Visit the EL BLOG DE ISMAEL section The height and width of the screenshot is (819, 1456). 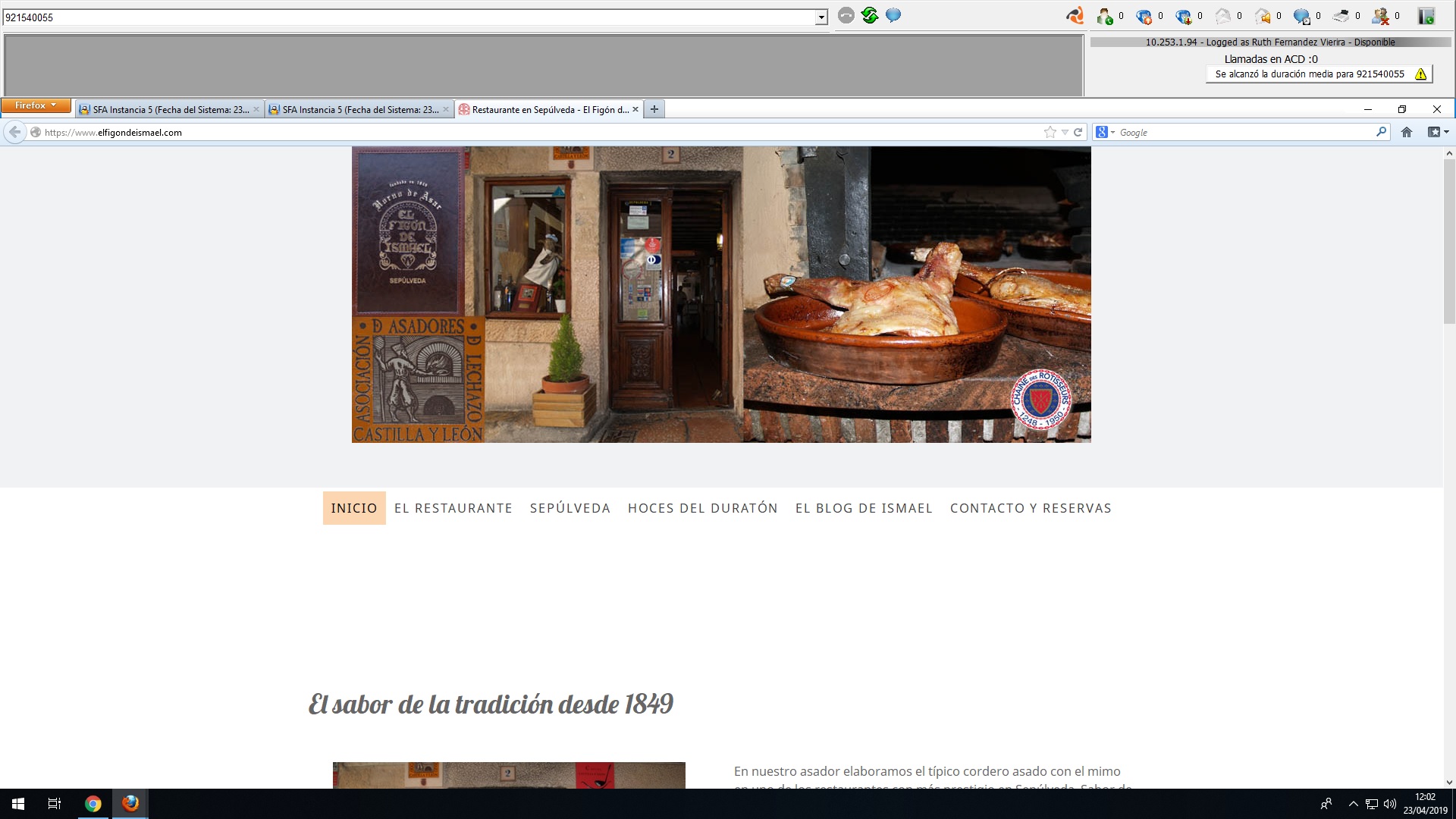(864, 508)
